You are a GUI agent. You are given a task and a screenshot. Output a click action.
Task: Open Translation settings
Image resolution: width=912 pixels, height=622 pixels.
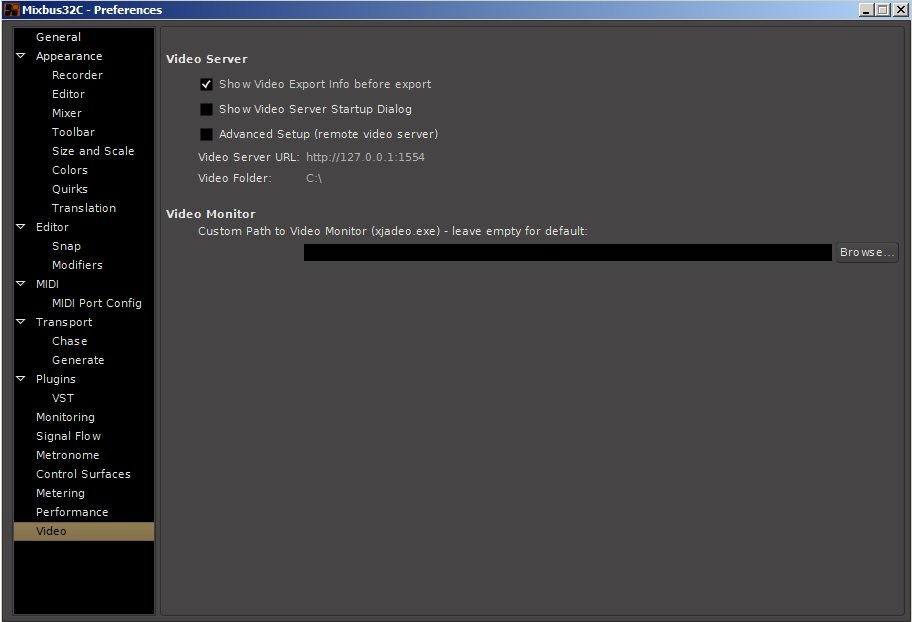(x=83, y=208)
